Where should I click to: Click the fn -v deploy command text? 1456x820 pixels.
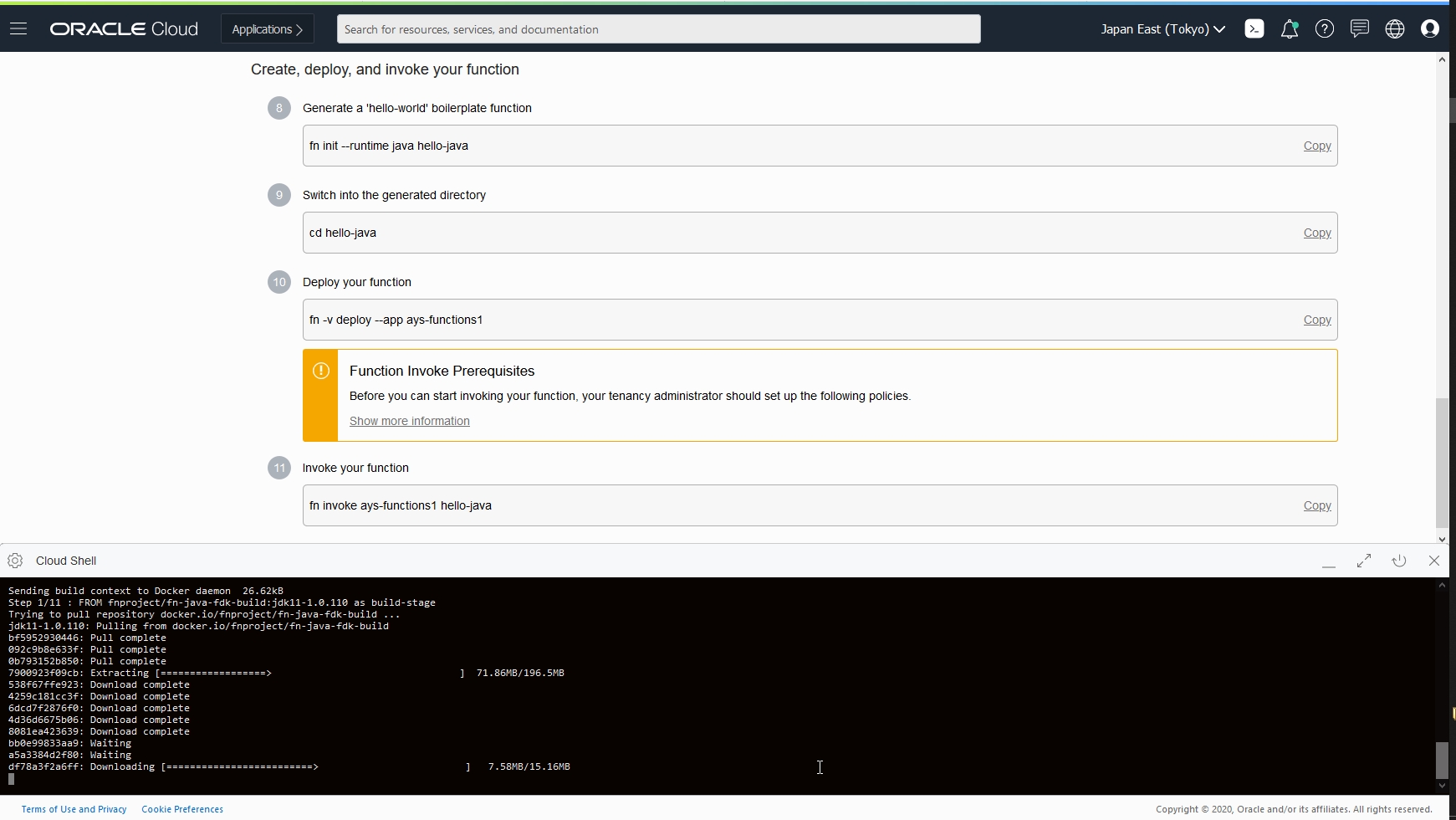pyautogui.click(x=396, y=320)
